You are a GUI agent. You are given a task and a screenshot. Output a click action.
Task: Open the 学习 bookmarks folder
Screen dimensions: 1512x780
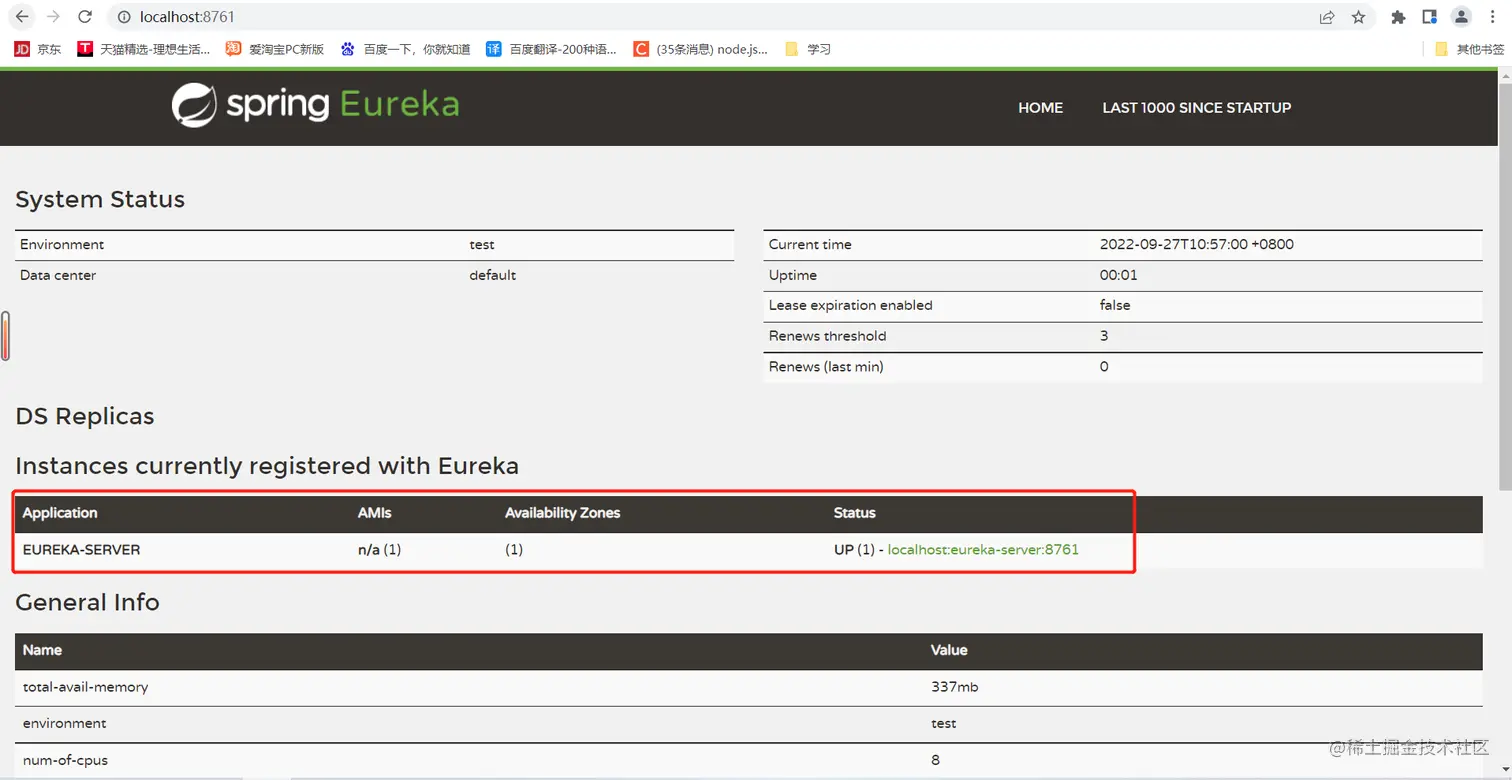click(807, 49)
